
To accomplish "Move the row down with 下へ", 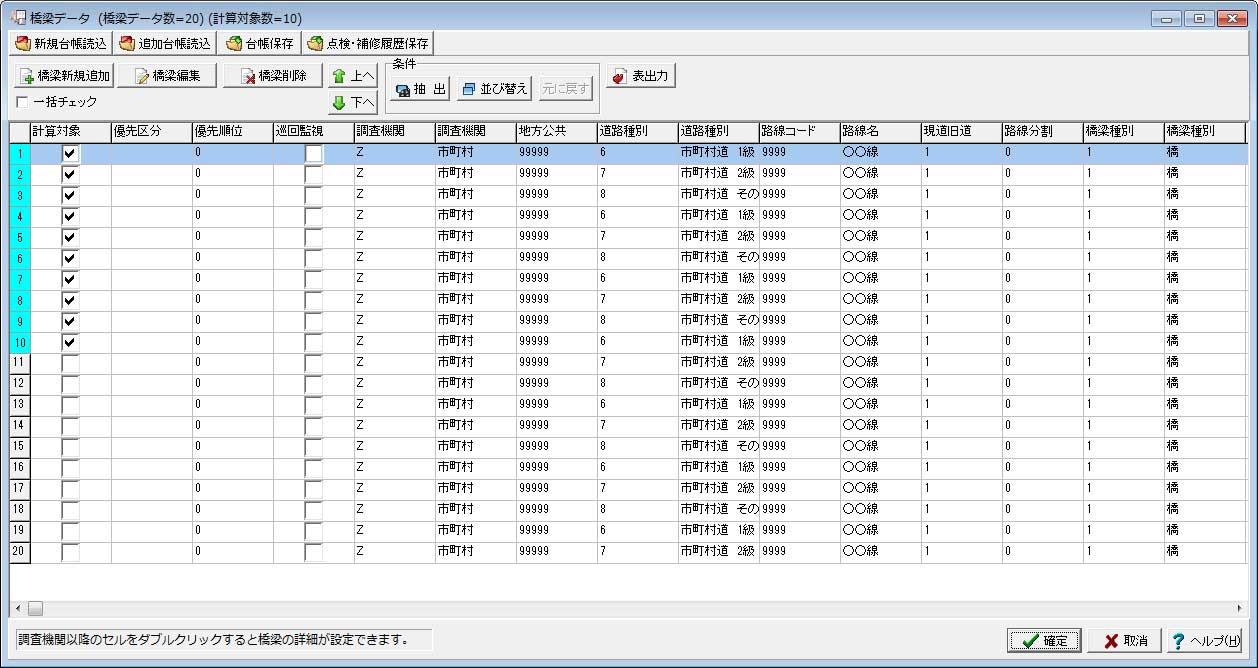I will pos(353,102).
